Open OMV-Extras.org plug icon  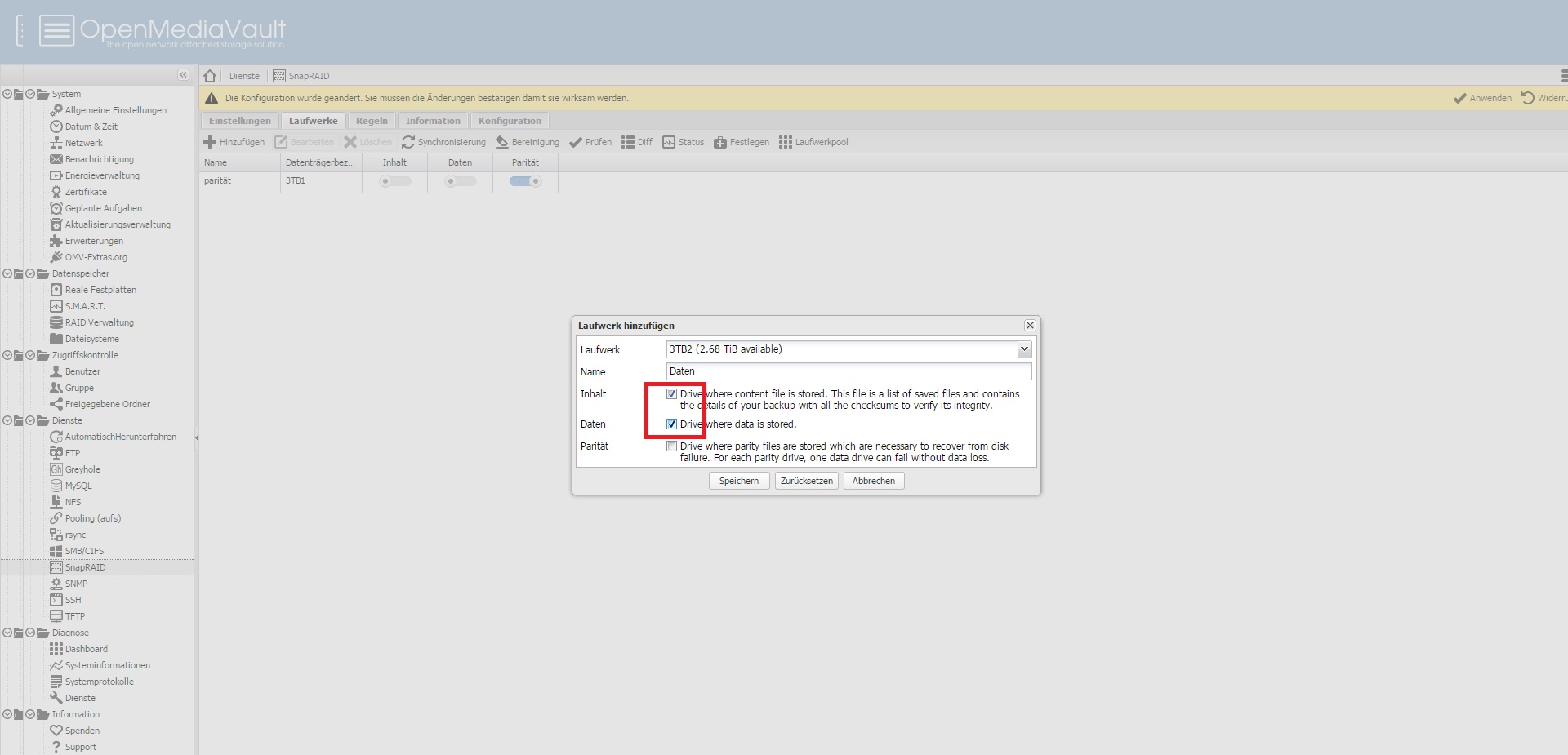[56, 257]
